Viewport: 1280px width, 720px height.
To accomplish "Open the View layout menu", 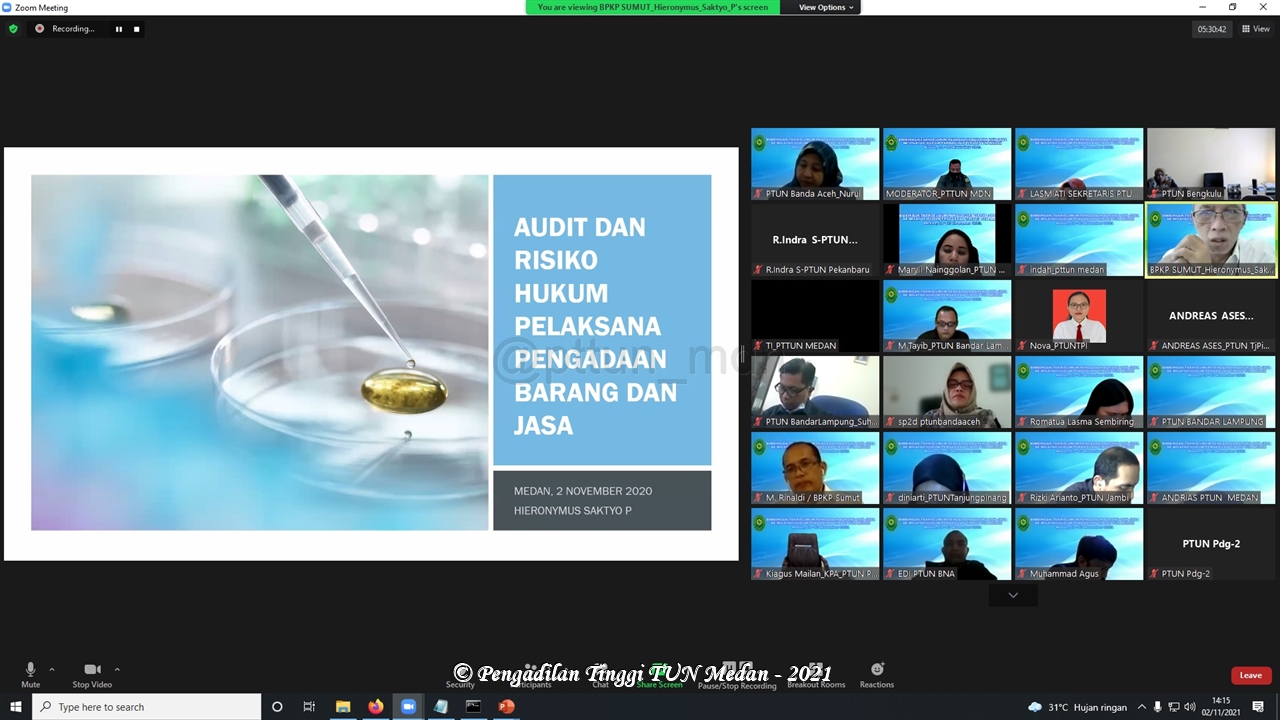I will pos(1255,29).
